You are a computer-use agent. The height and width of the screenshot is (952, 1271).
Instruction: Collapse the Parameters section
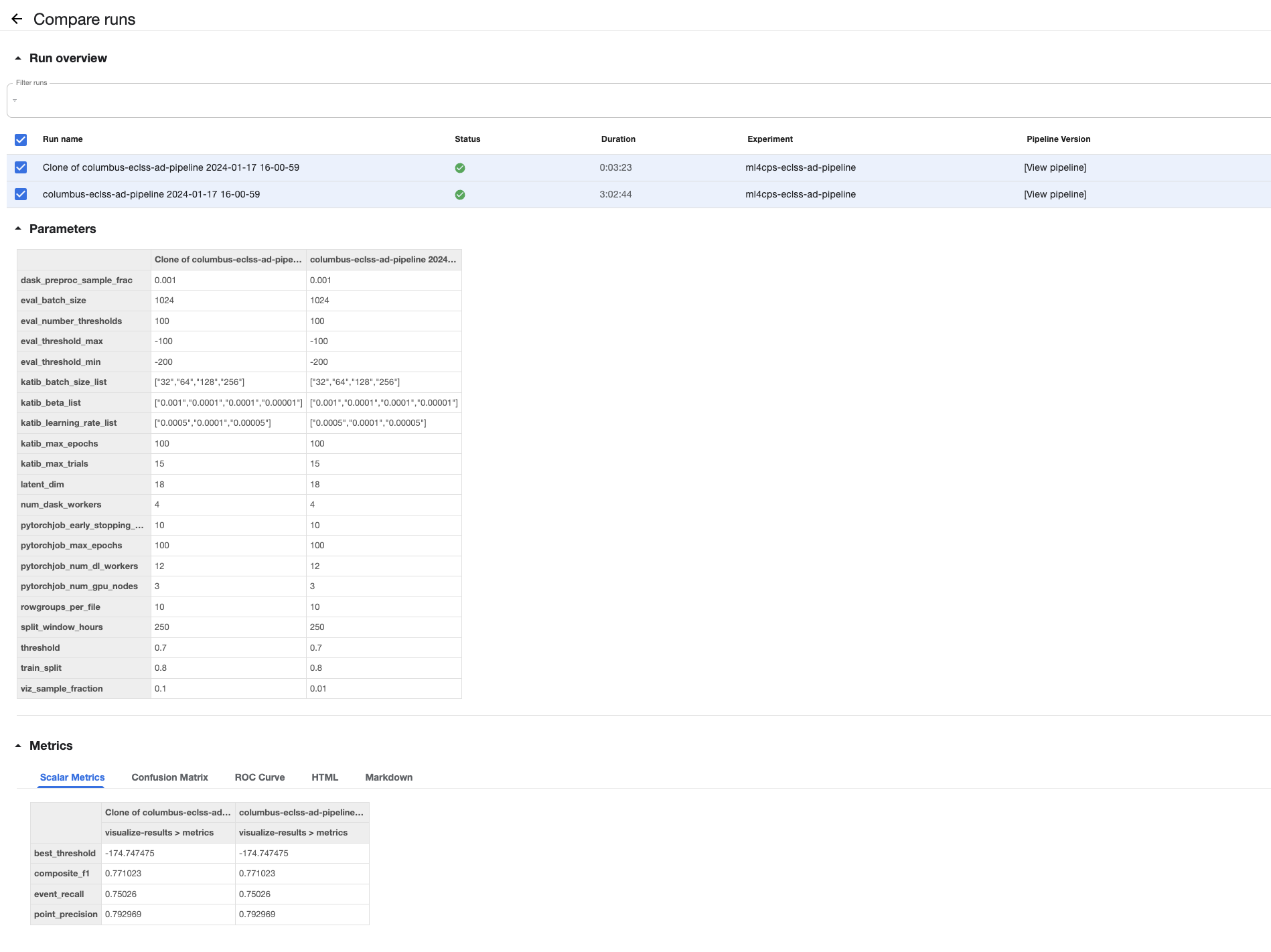coord(18,229)
